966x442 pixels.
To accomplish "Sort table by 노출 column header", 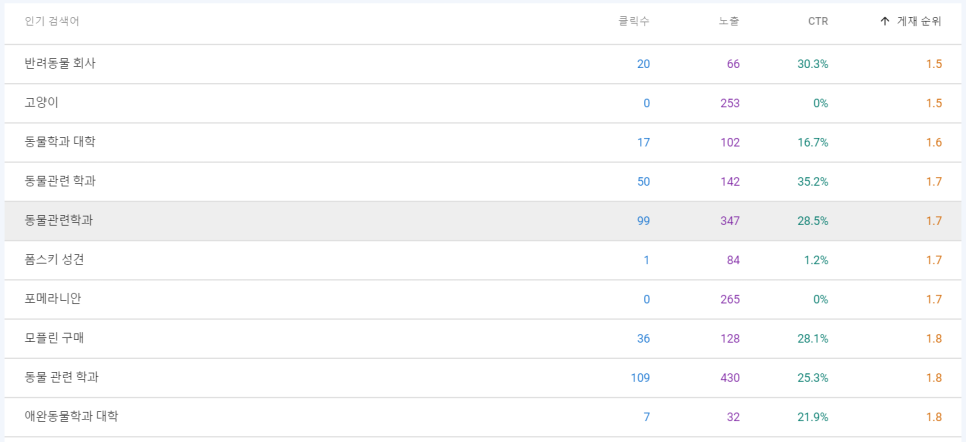I will [x=729, y=21].
